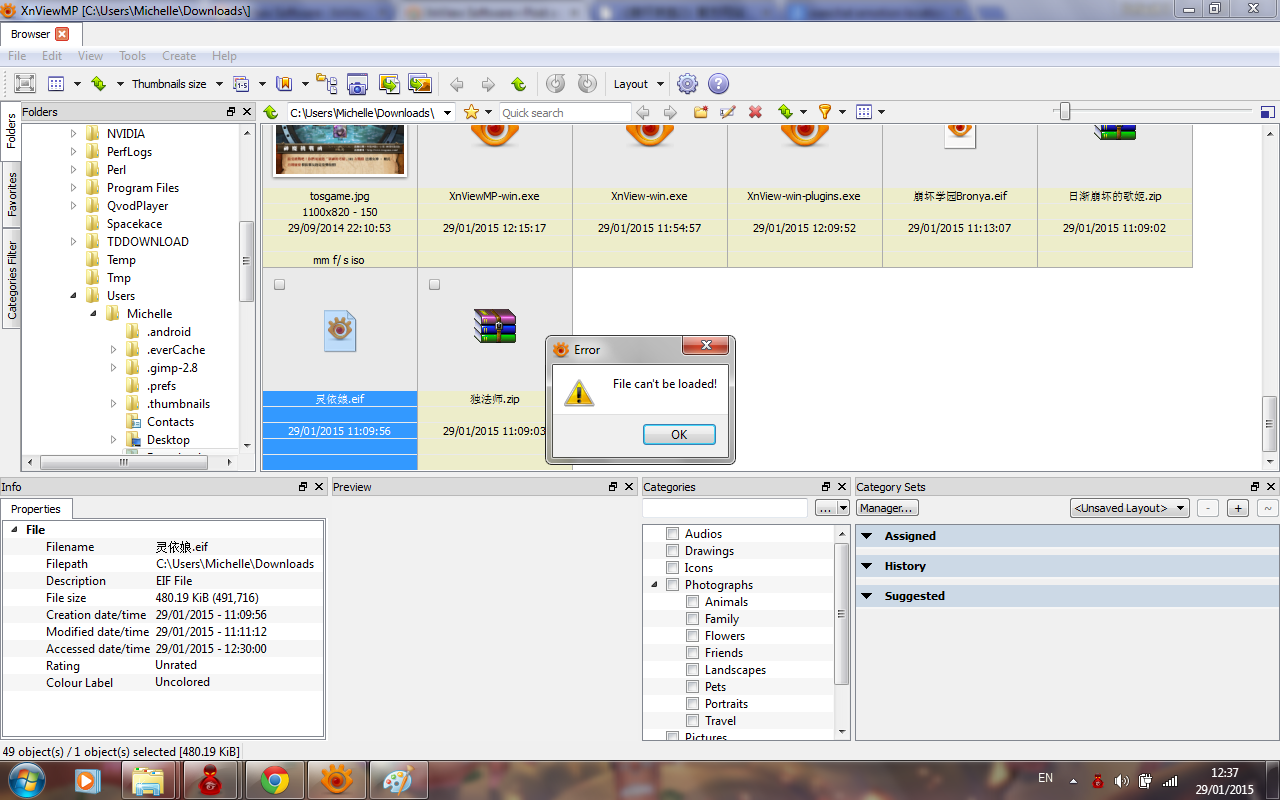Click the green up-level arrow in main toolbar

click(x=518, y=84)
